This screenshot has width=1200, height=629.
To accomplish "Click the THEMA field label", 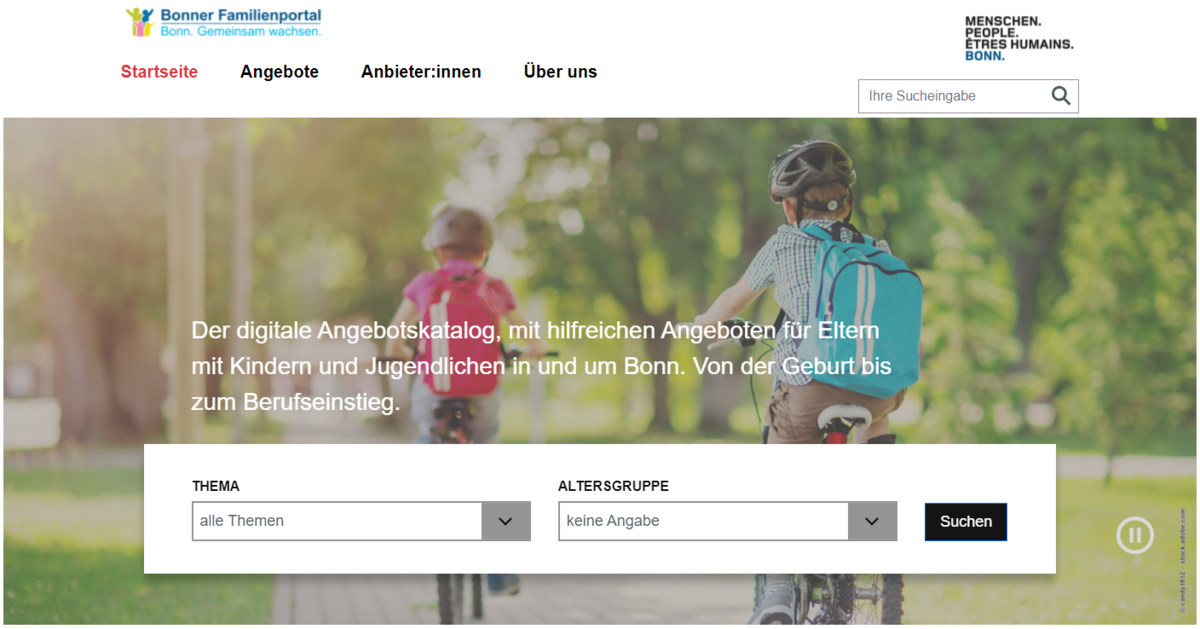I will coord(216,486).
